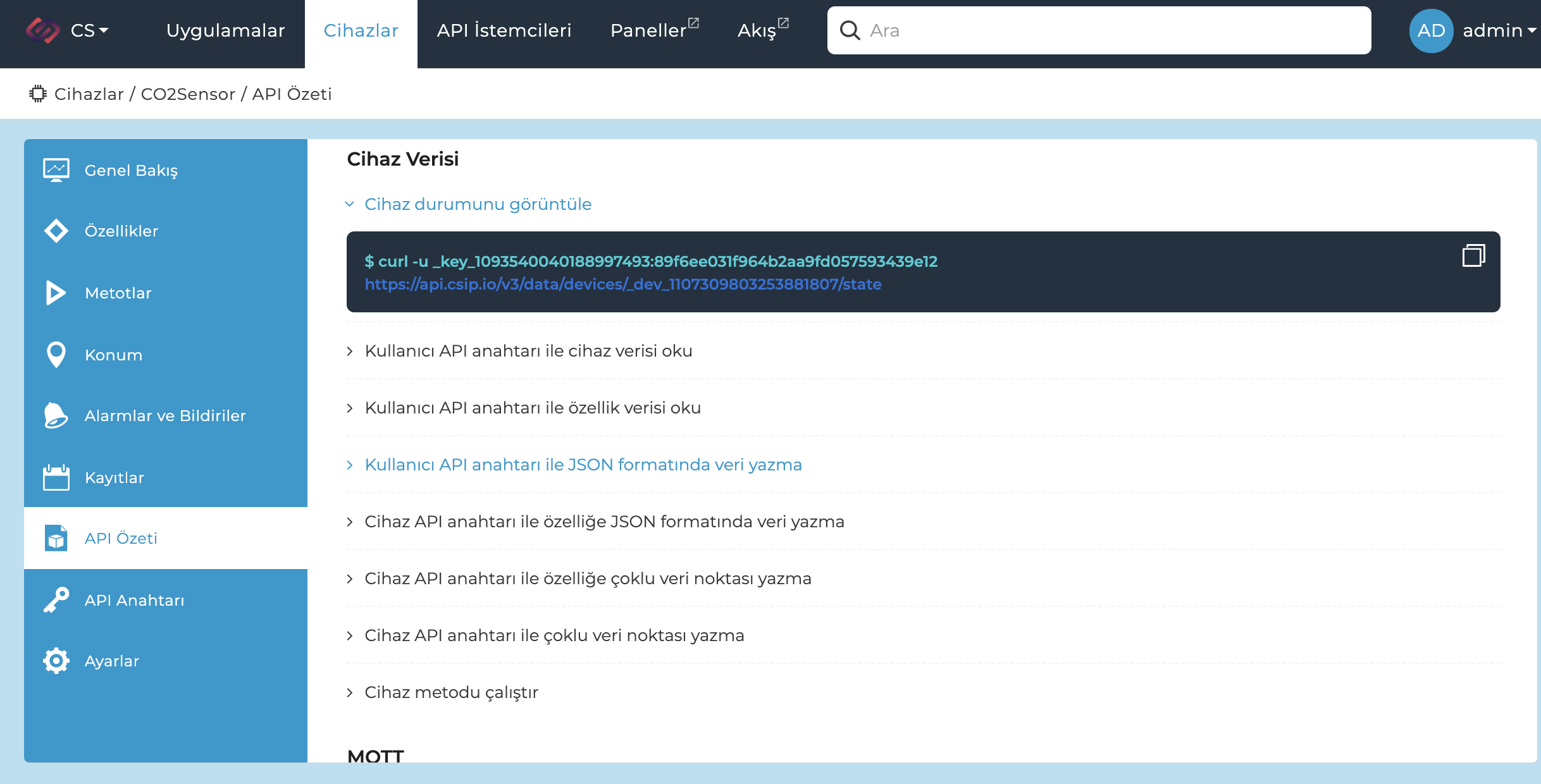Expand Cihaz API anahtarı ile çoklu veri noktası yazma

tap(554, 635)
